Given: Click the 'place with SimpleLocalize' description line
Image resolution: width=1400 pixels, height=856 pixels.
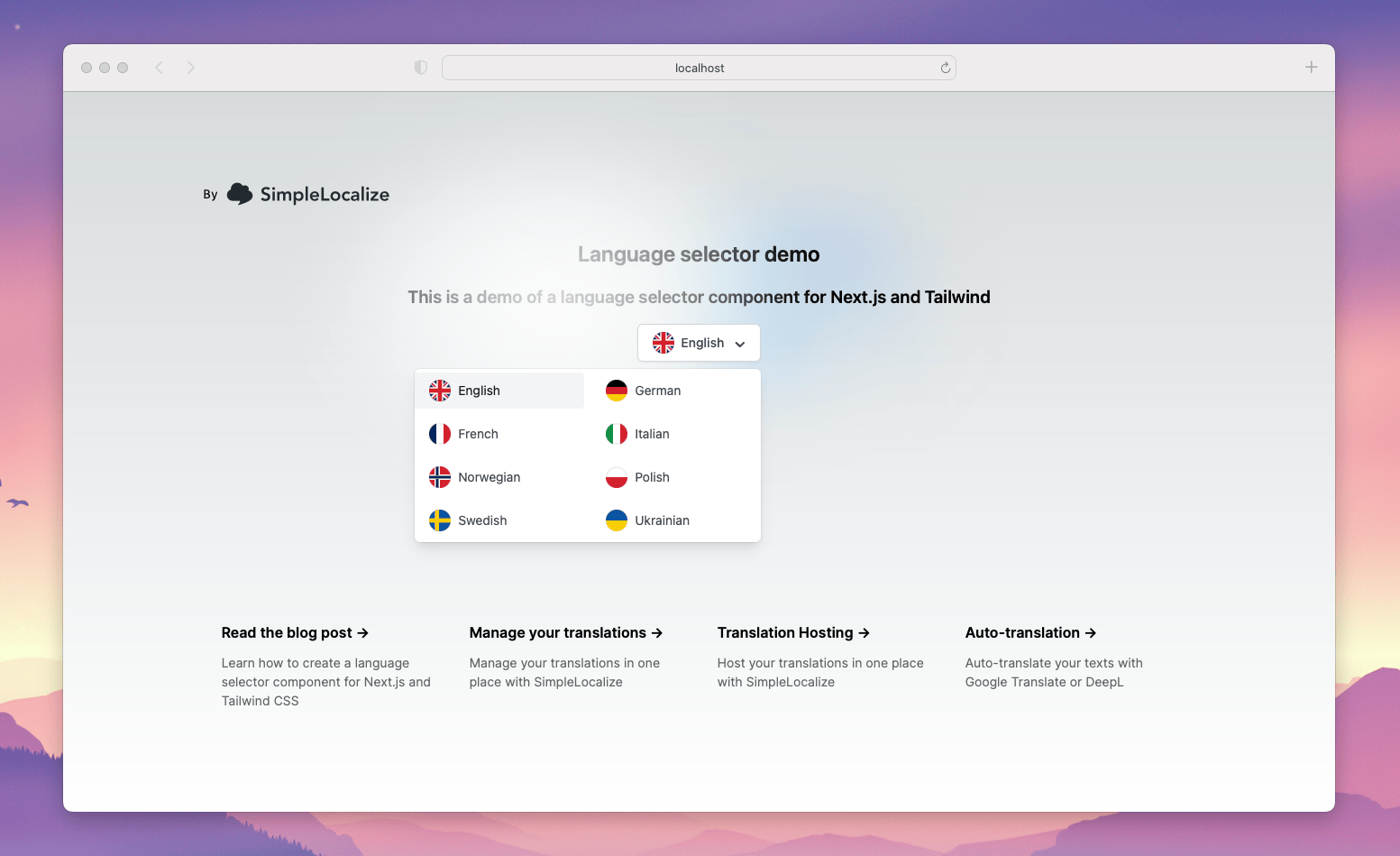Looking at the screenshot, I should [x=545, y=682].
